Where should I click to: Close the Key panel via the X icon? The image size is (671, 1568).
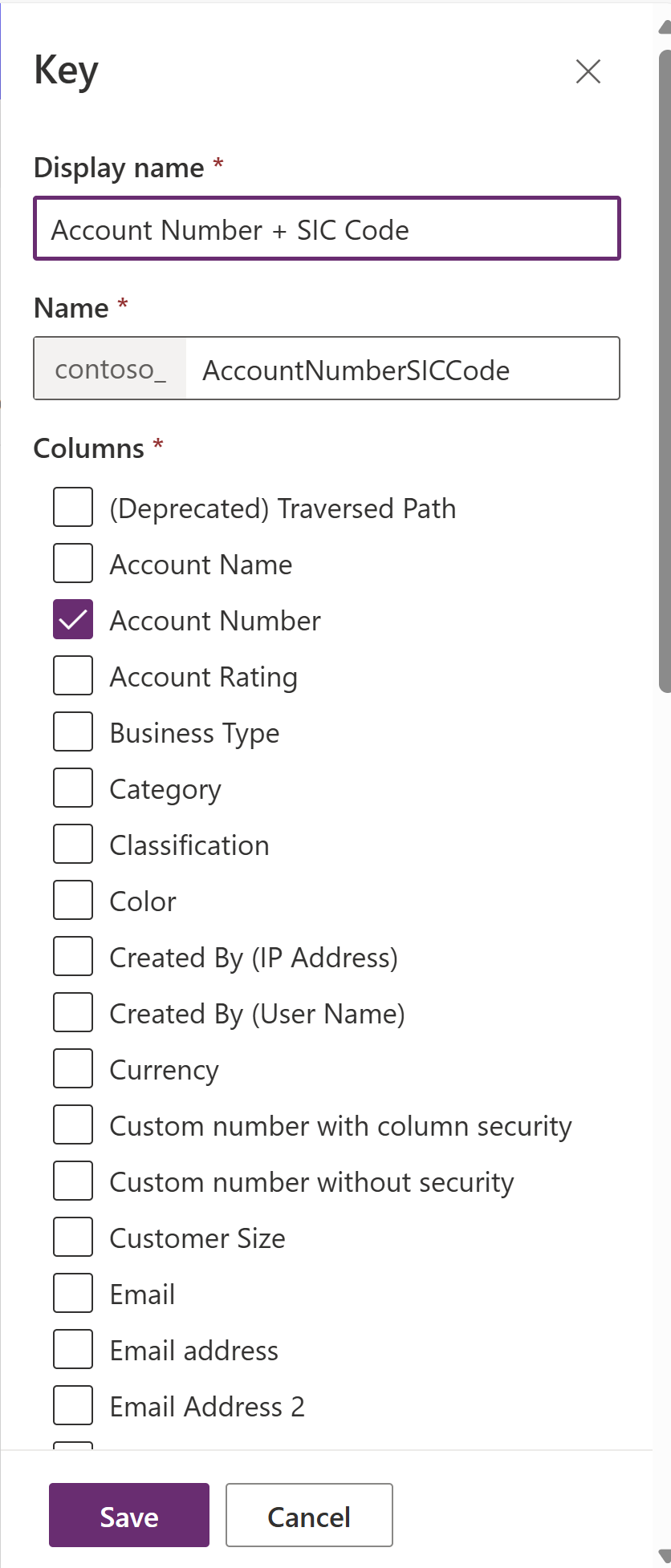tap(588, 71)
